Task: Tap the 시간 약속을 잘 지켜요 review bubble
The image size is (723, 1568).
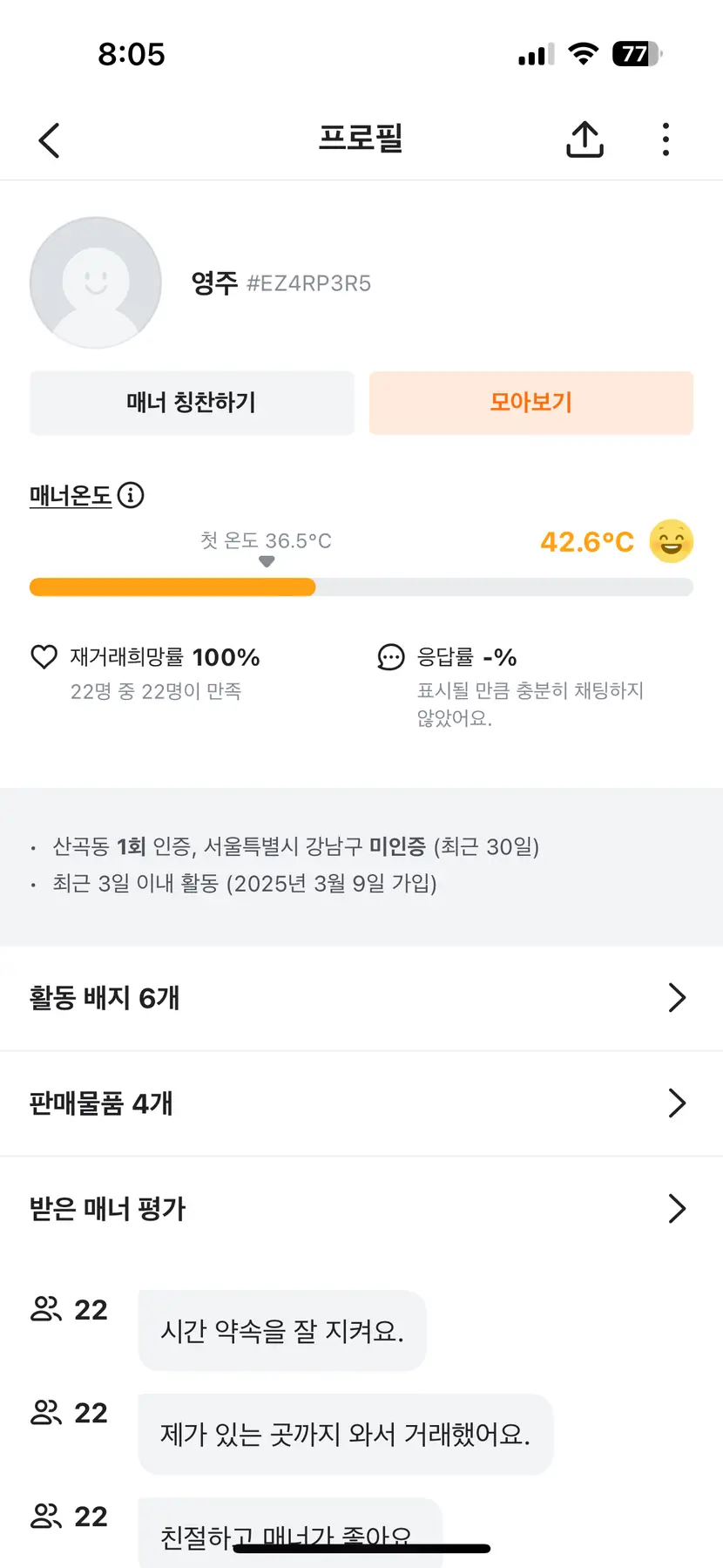Action: coord(282,1331)
